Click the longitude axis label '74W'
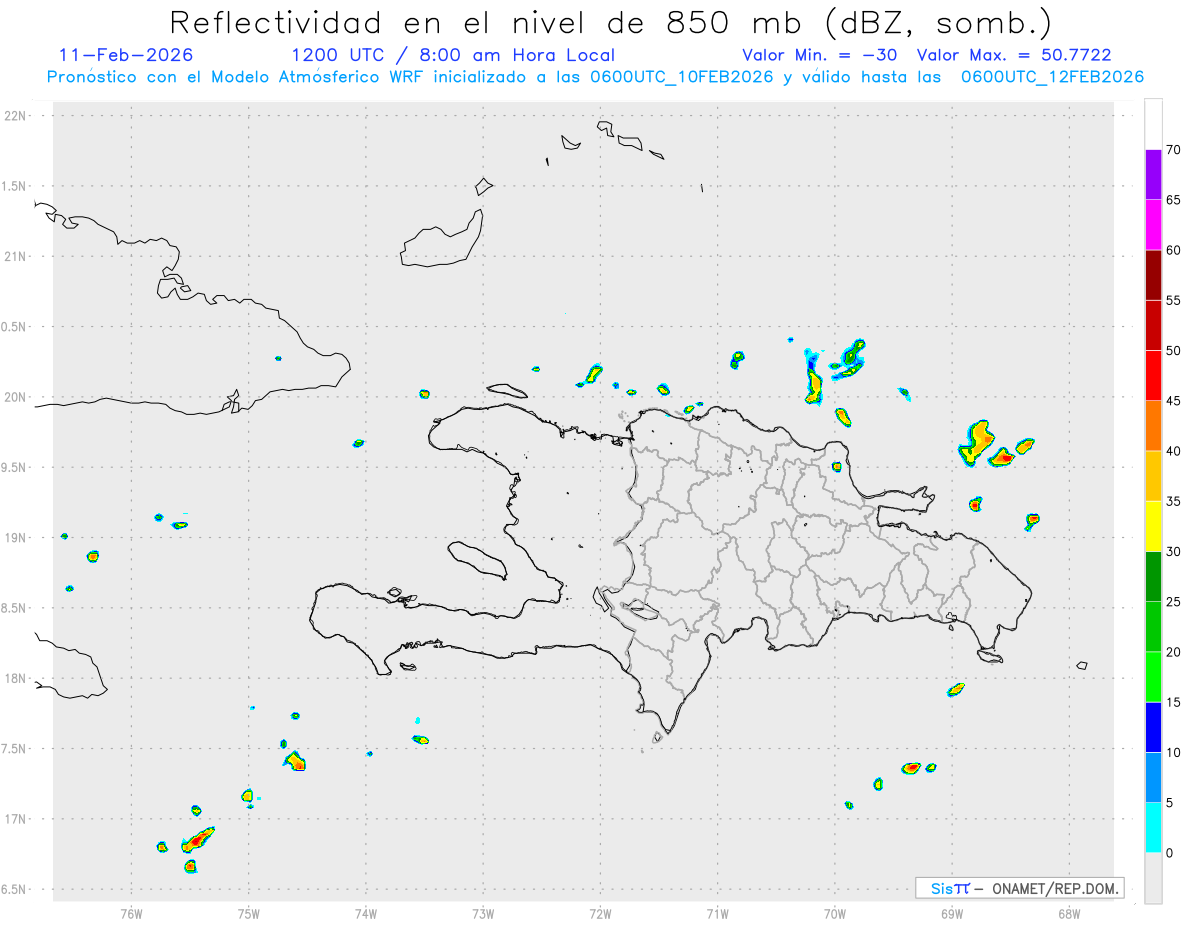Image resolution: width=1200 pixels, height=927 pixels. (366, 912)
